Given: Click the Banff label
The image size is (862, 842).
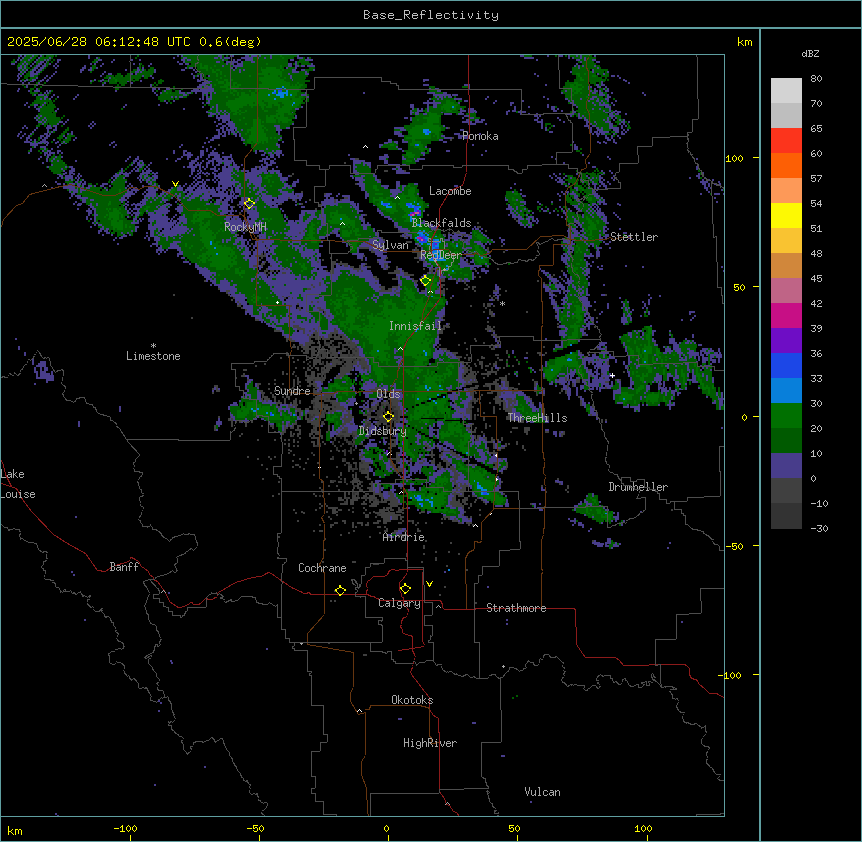Looking at the screenshot, I should click(x=124, y=567).
